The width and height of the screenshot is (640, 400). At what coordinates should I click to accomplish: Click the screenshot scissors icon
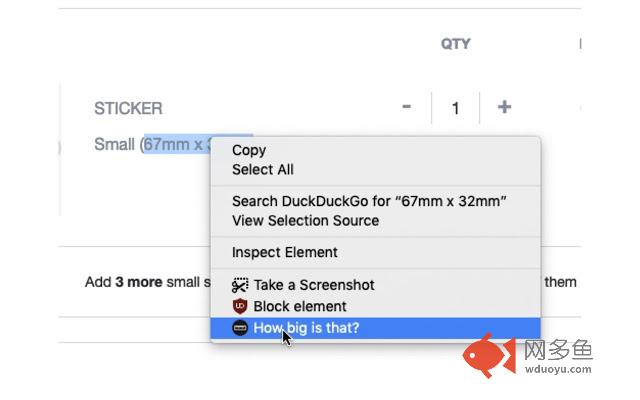240,285
